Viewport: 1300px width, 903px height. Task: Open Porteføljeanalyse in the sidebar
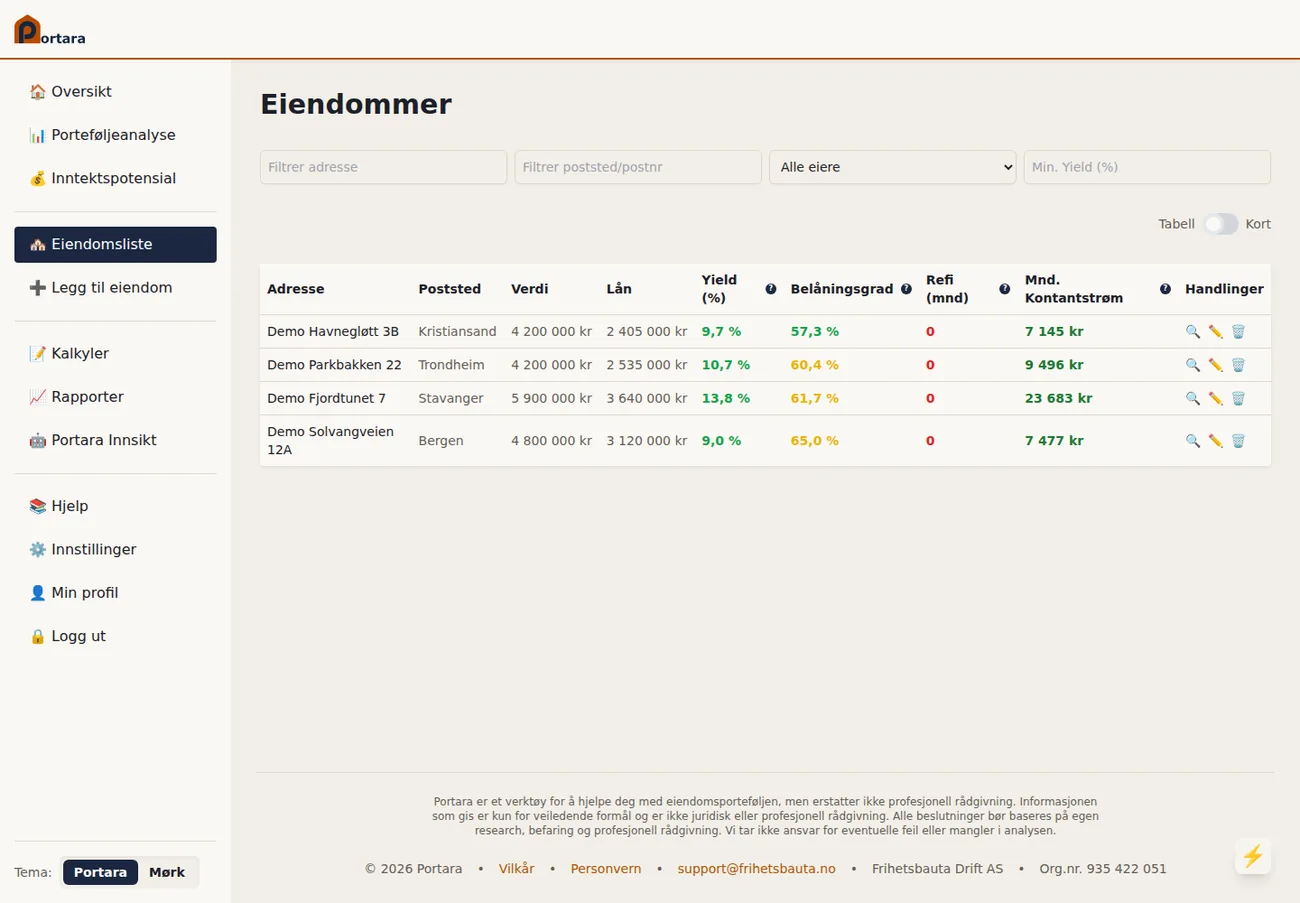tap(115, 135)
